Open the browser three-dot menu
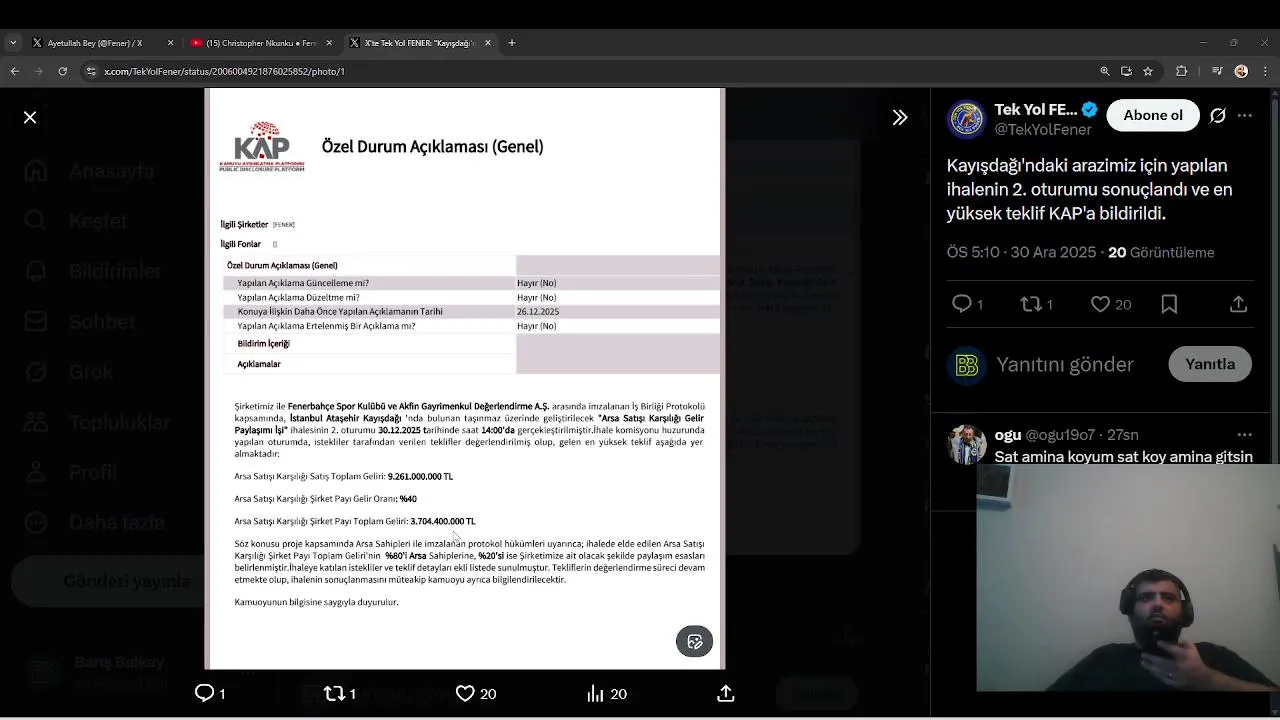Image resolution: width=1280 pixels, height=720 pixels. coord(1265,71)
